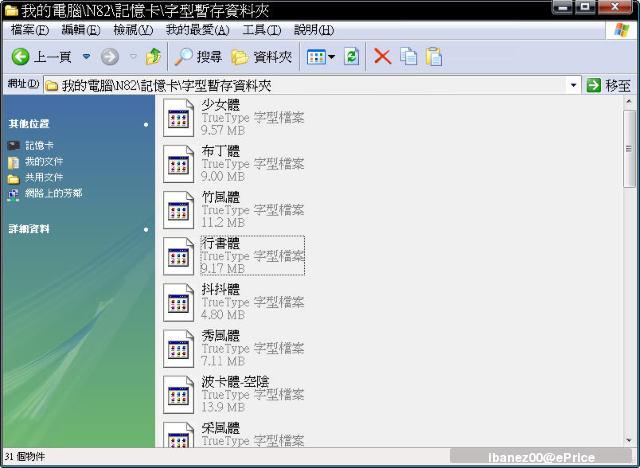Click the 秀風體 file name
640x468 pixels.
(220, 335)
